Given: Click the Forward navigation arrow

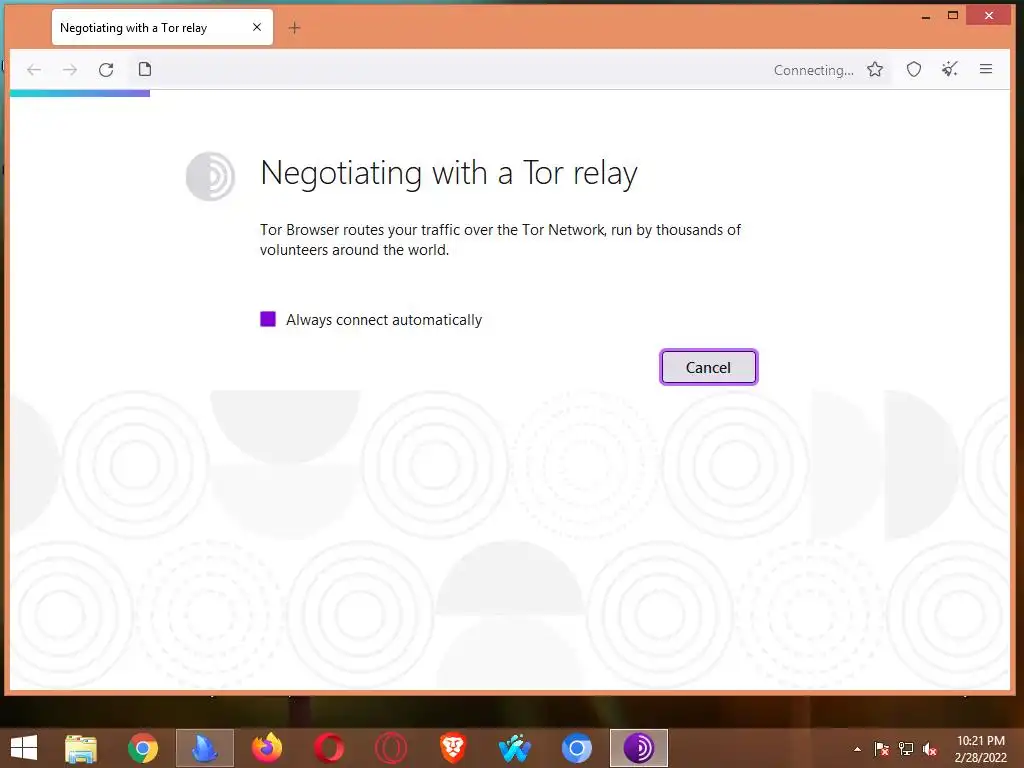Looking at the screenshot, I should coord(70,70).
